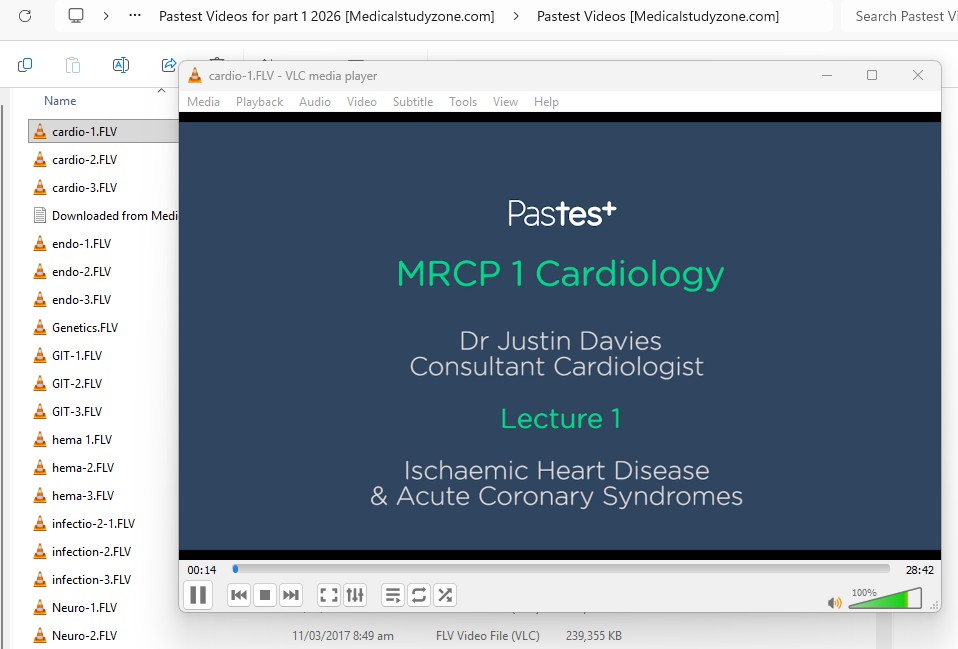Click the Rename icon in Explorer toolbar
This screenshot has width=958, height=649.
click(x=121, y=65)
